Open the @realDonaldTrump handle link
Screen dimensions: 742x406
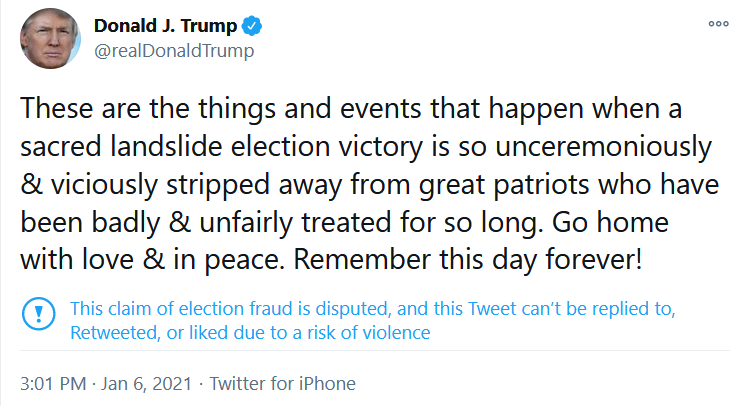coord(174,50)
